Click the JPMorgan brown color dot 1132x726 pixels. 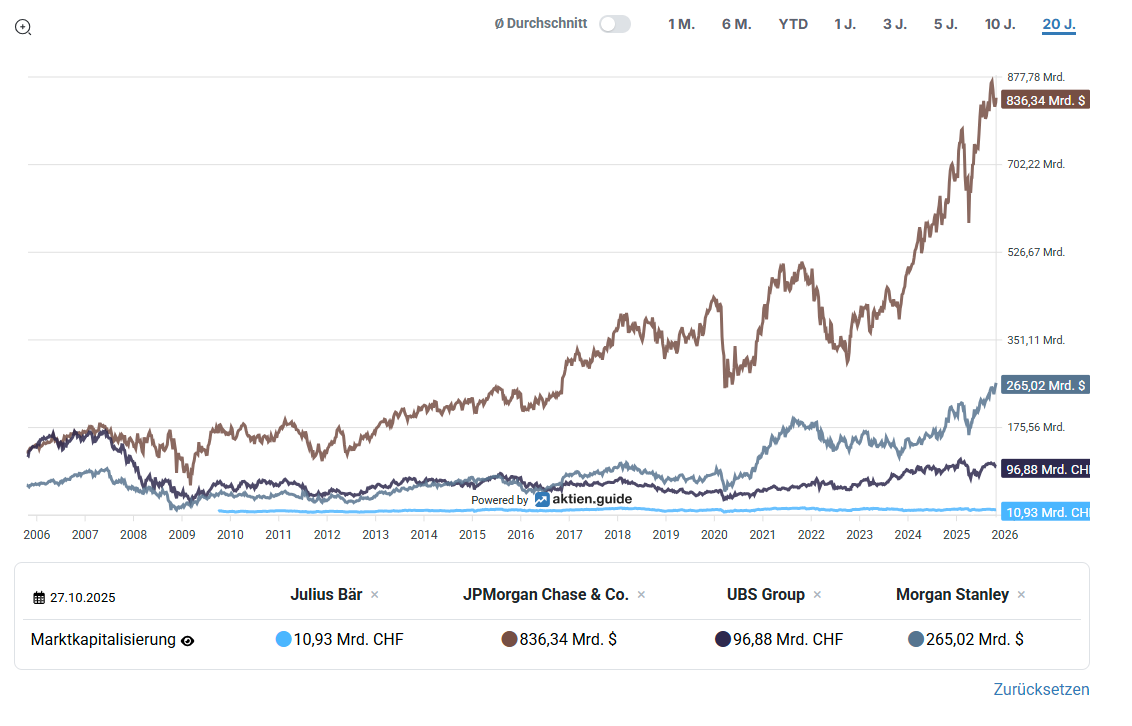[x=509, y=640]
